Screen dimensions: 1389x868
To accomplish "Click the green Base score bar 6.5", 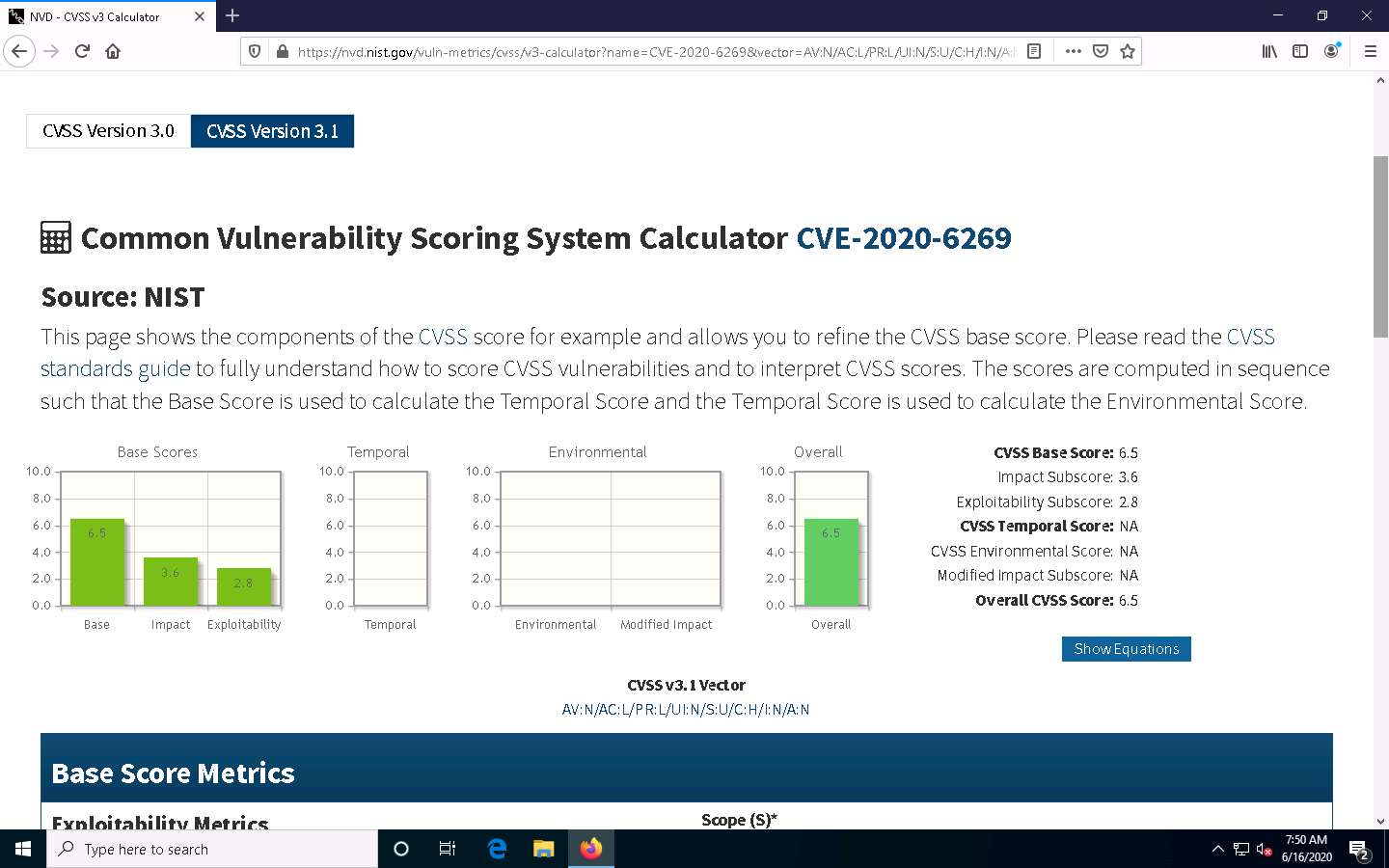I will click(x=97, y=562).
